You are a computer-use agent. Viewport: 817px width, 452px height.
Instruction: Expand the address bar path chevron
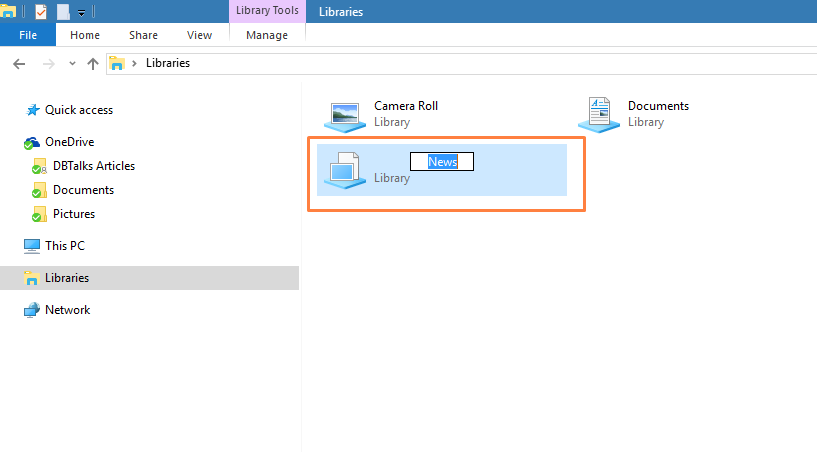click(134, 63)
